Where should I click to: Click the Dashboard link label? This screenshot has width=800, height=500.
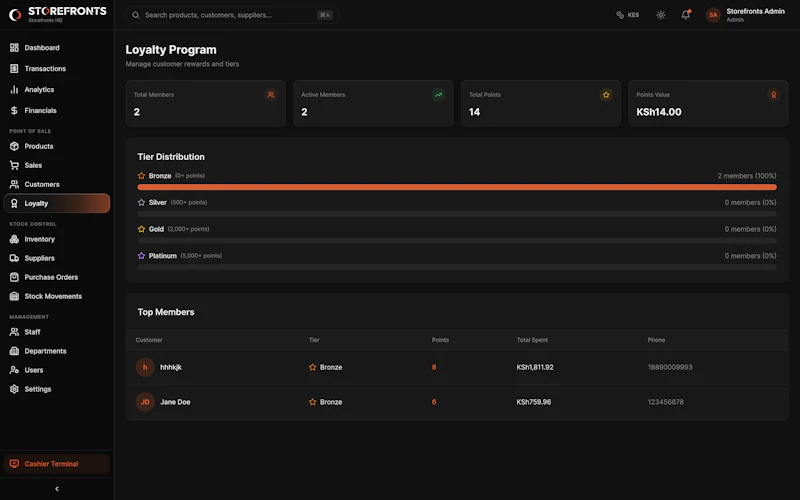point(42,47)
